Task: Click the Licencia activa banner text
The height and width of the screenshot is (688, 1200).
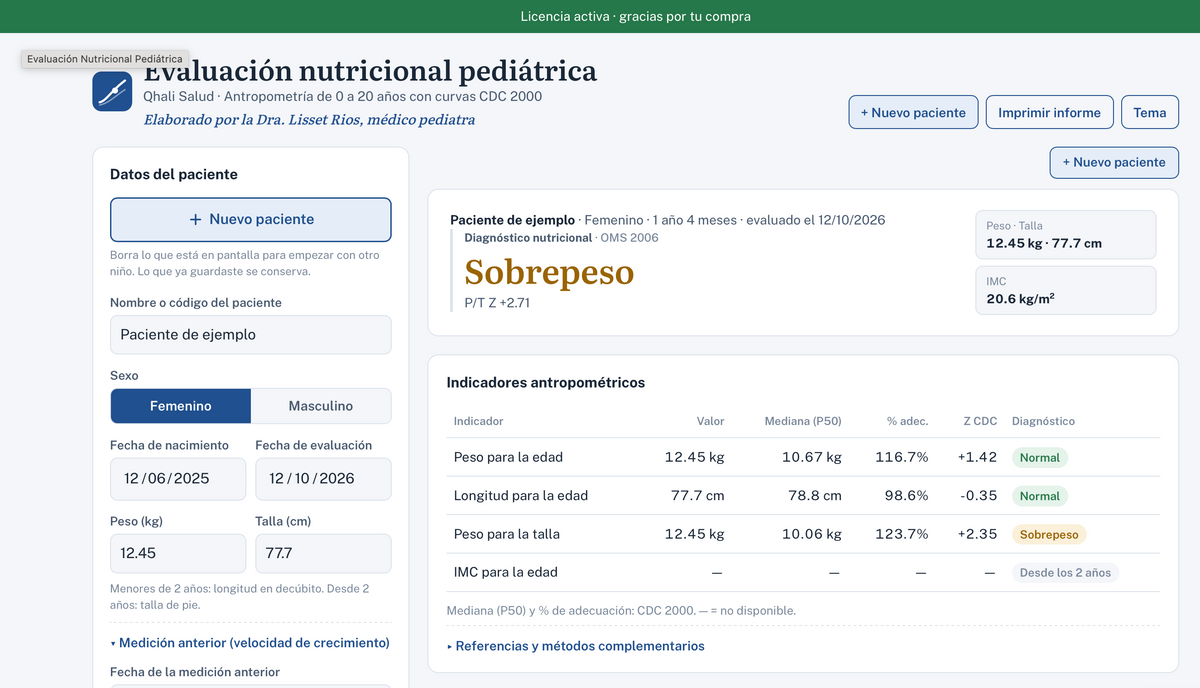Action: 635,16
